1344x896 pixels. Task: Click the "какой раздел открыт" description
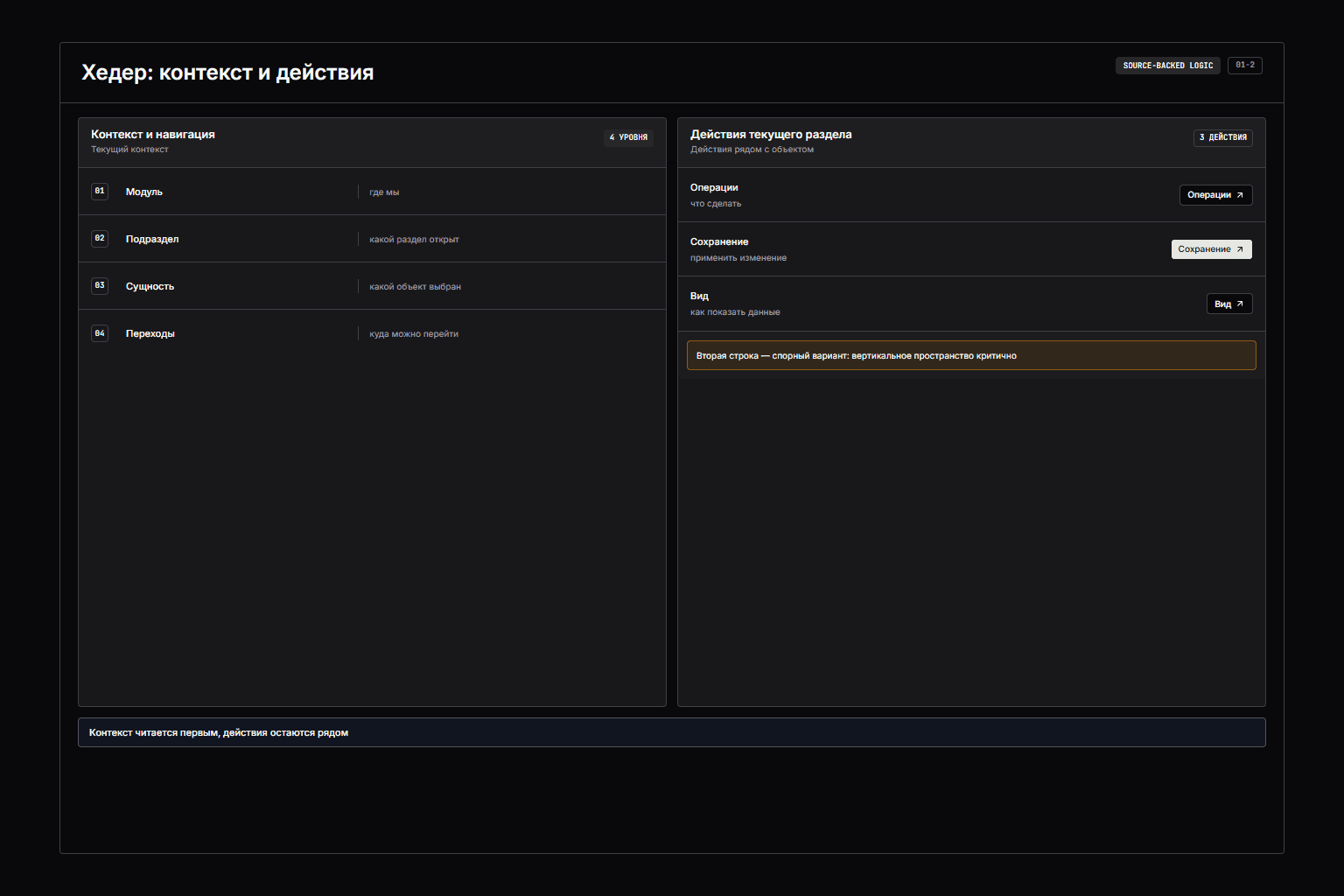click(x=414, y=239)
